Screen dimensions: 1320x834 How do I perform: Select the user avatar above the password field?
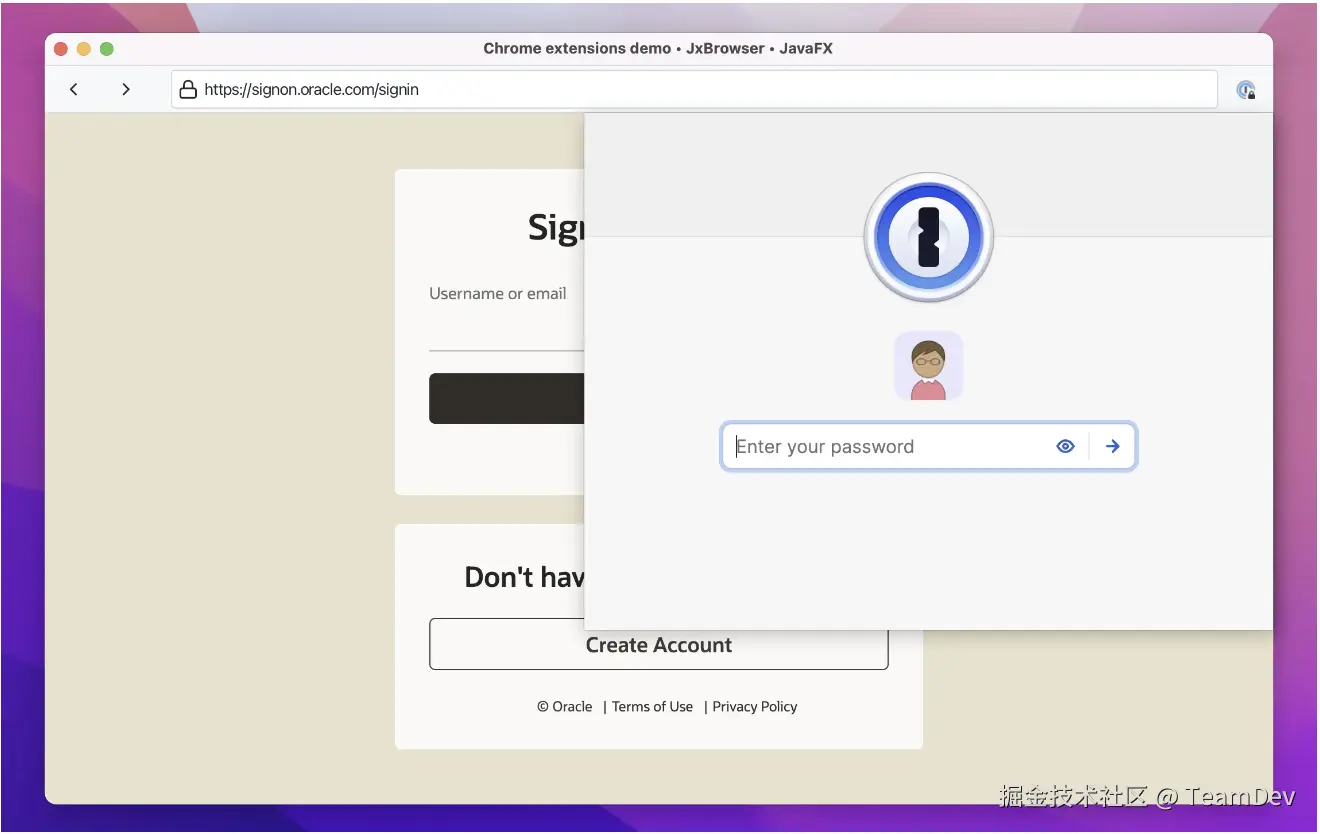tap(928, 365)
